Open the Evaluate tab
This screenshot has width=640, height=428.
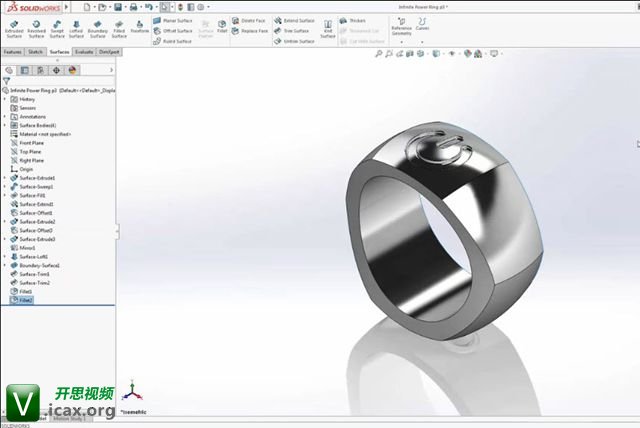[x=84, y=51]
